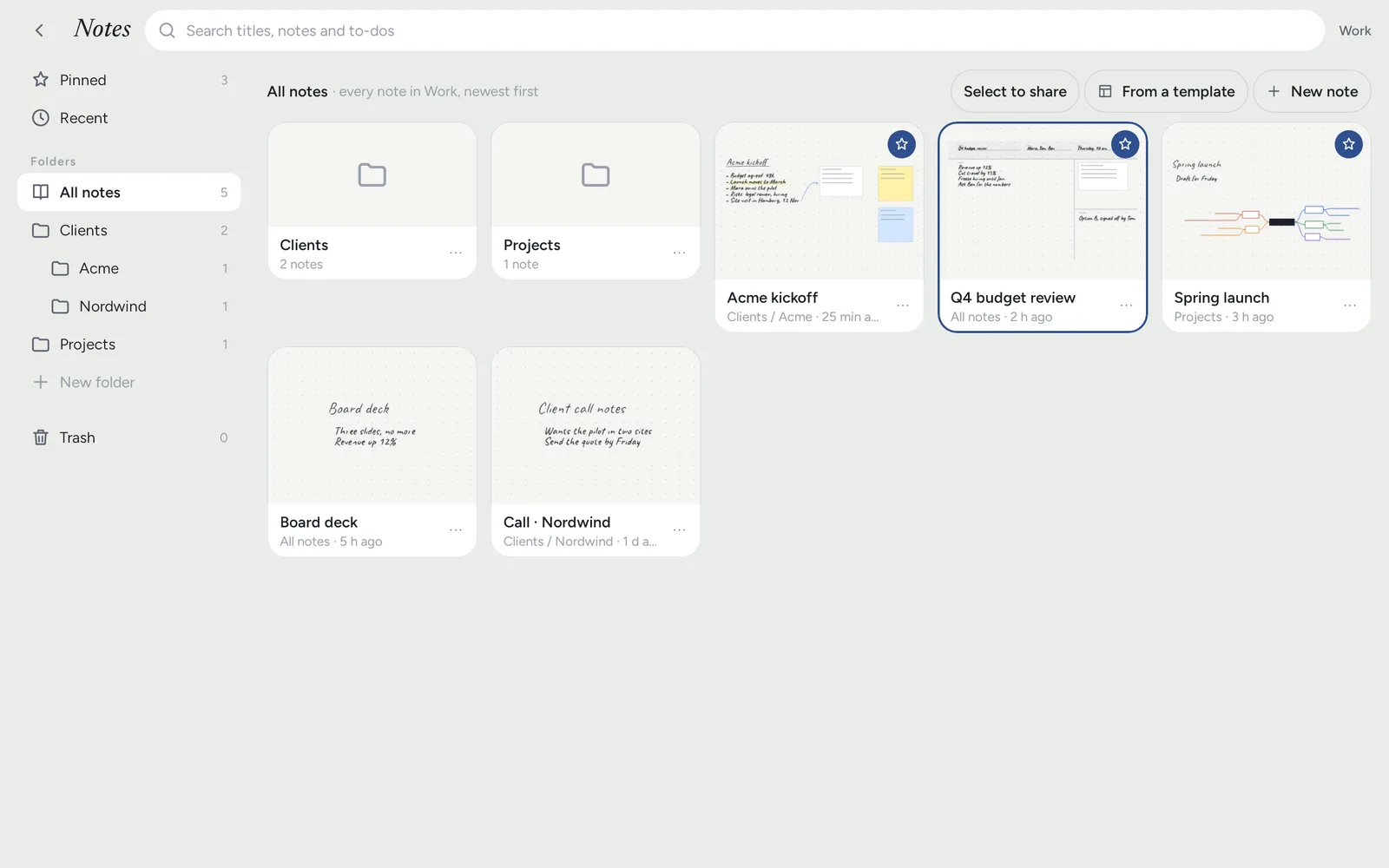Toggle the star on Q4 budget review
The image size is (1389, 868).
pyautogui.click(x=1125, y=144)
